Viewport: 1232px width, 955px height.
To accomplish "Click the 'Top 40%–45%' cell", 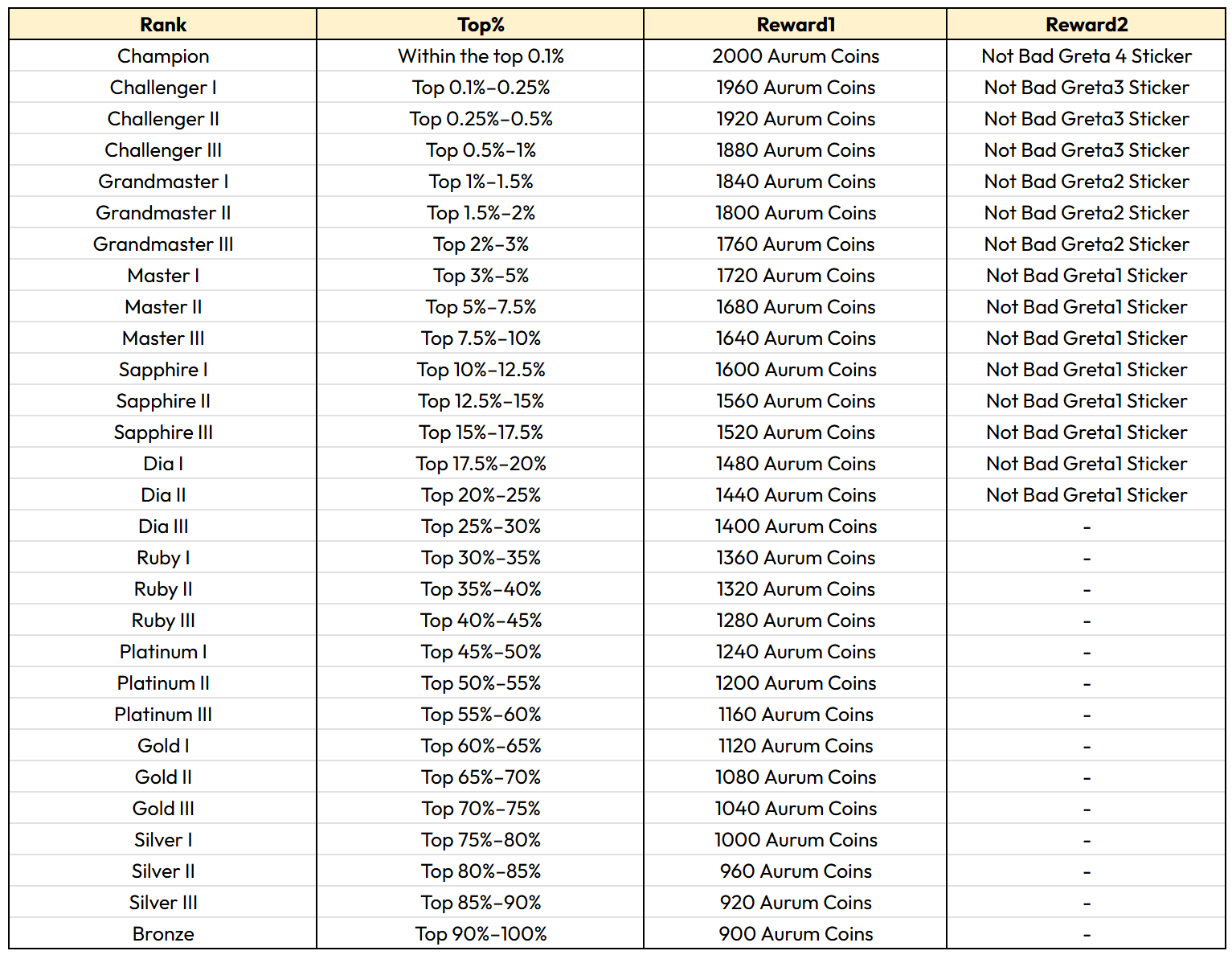I will coord(481,620).
